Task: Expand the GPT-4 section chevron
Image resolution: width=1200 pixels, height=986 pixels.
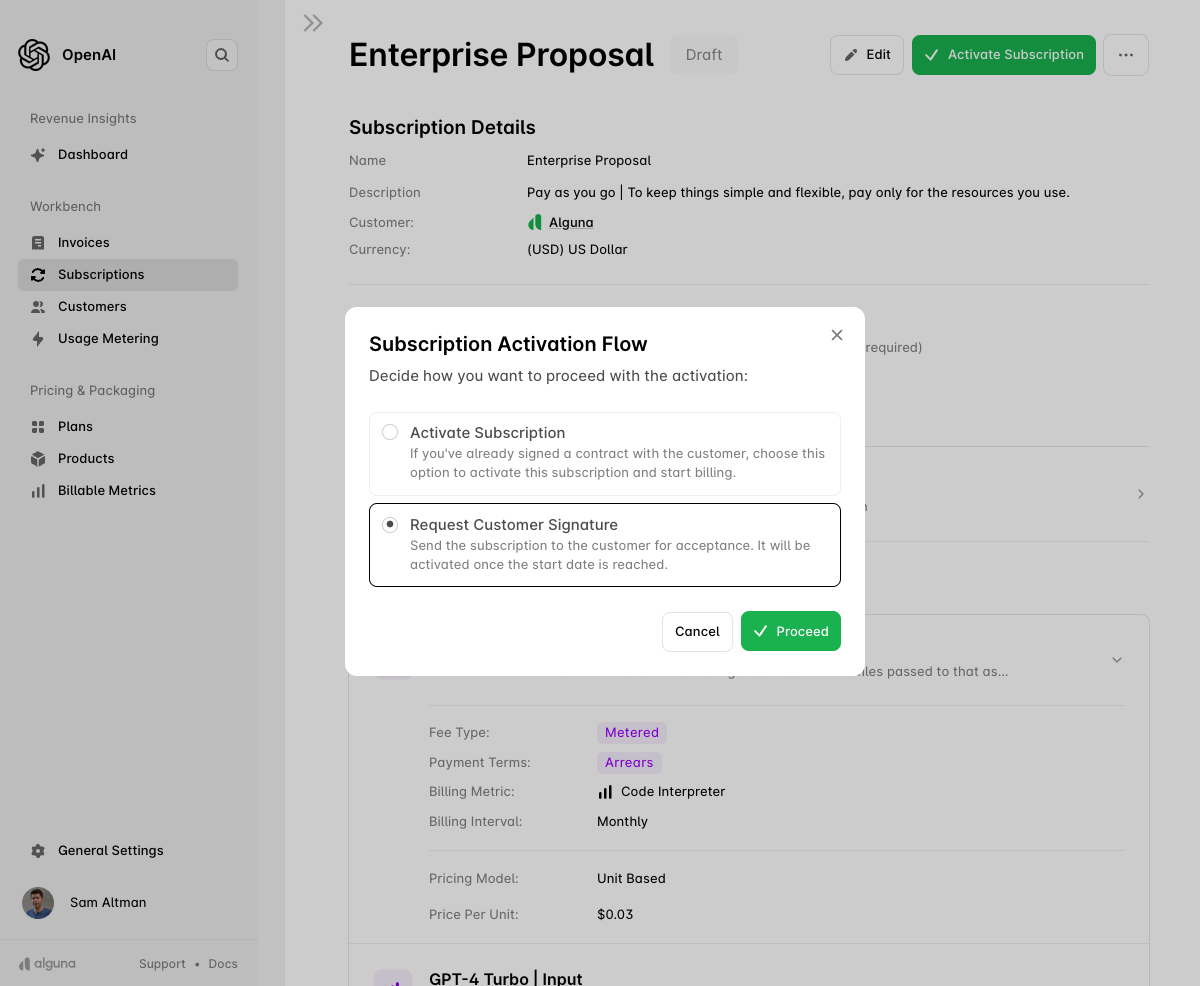Action: click(1117, 660)
